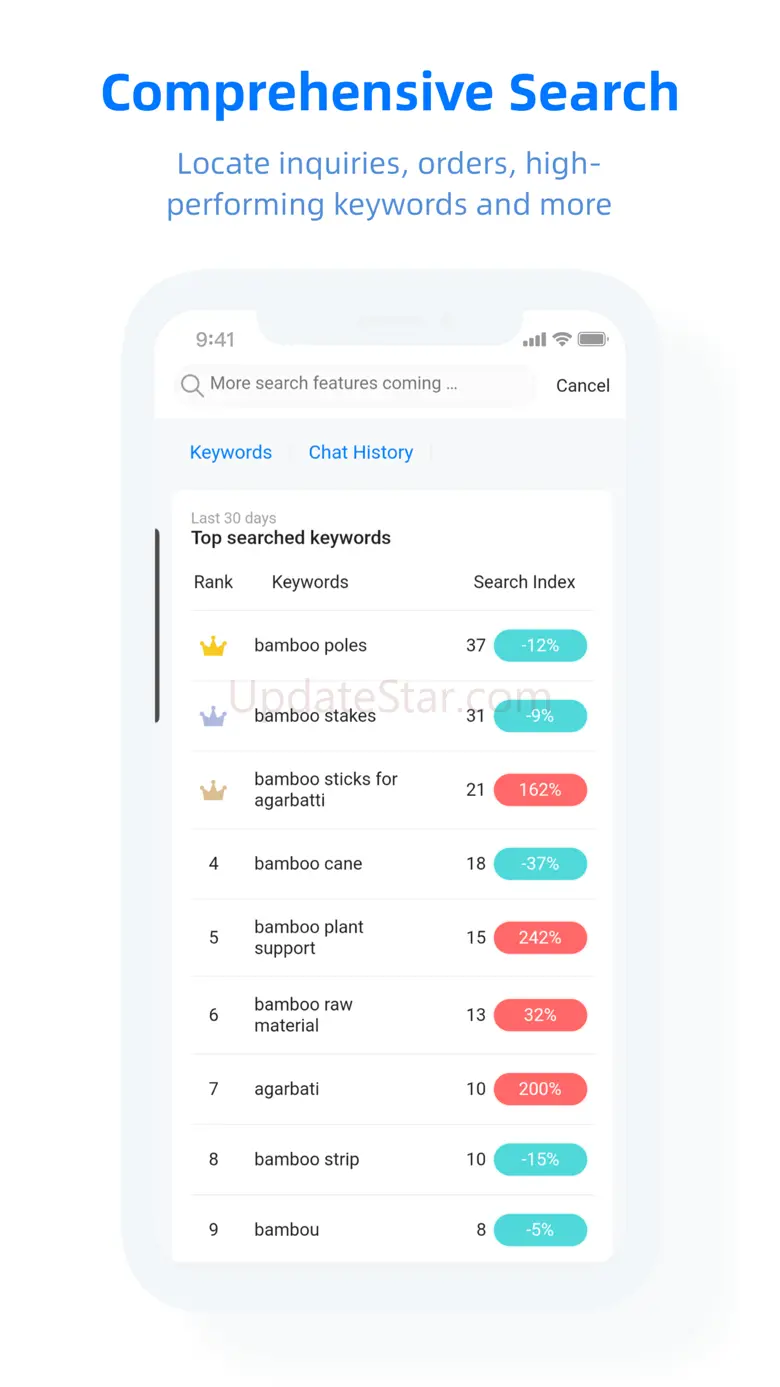Click the red 162% change badge
780x1387 pixels.
click(540, 790)
